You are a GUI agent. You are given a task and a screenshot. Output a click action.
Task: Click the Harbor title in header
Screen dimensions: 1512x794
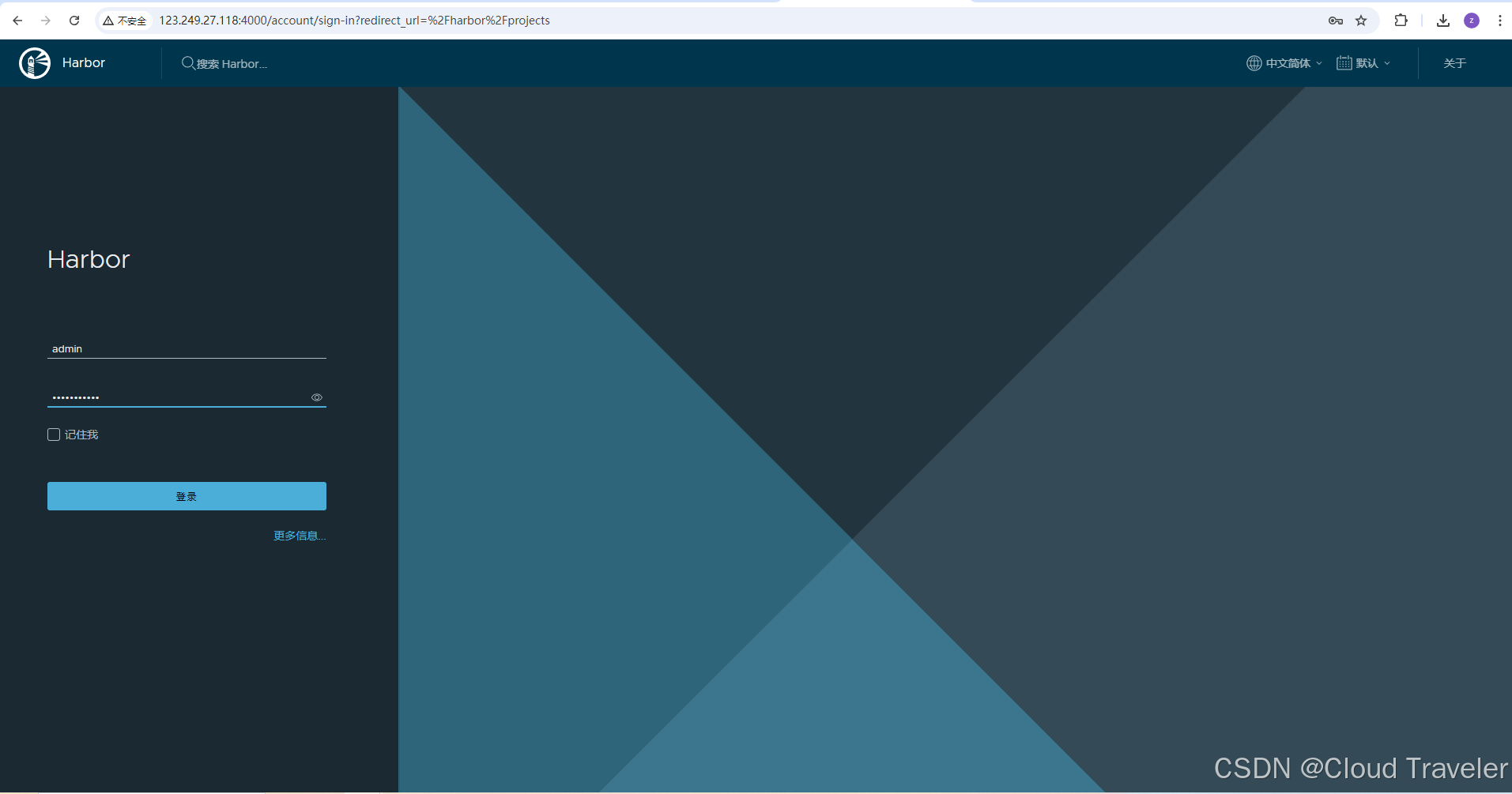click(x=84, y=63)
